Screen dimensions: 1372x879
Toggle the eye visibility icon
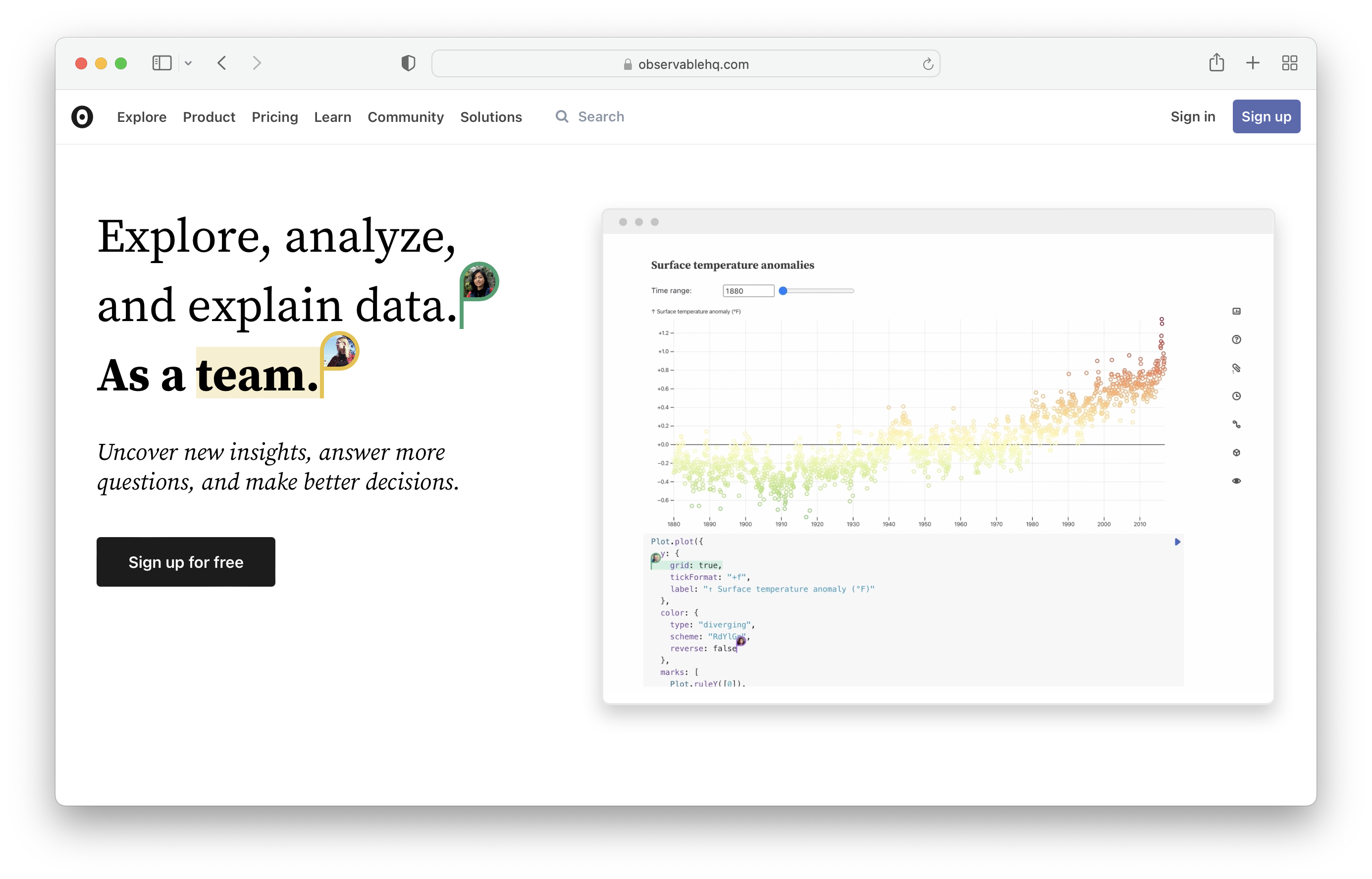(1236, 481)
